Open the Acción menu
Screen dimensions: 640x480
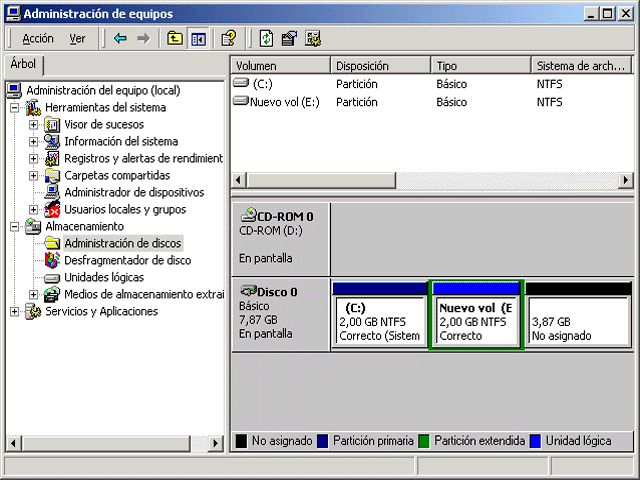[38, 39]
